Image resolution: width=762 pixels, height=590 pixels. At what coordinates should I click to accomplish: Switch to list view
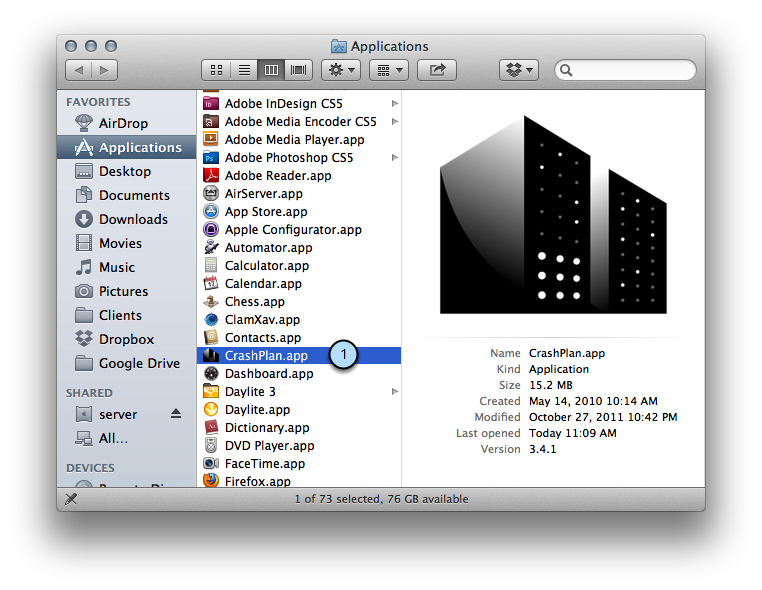tap(244, 70)
